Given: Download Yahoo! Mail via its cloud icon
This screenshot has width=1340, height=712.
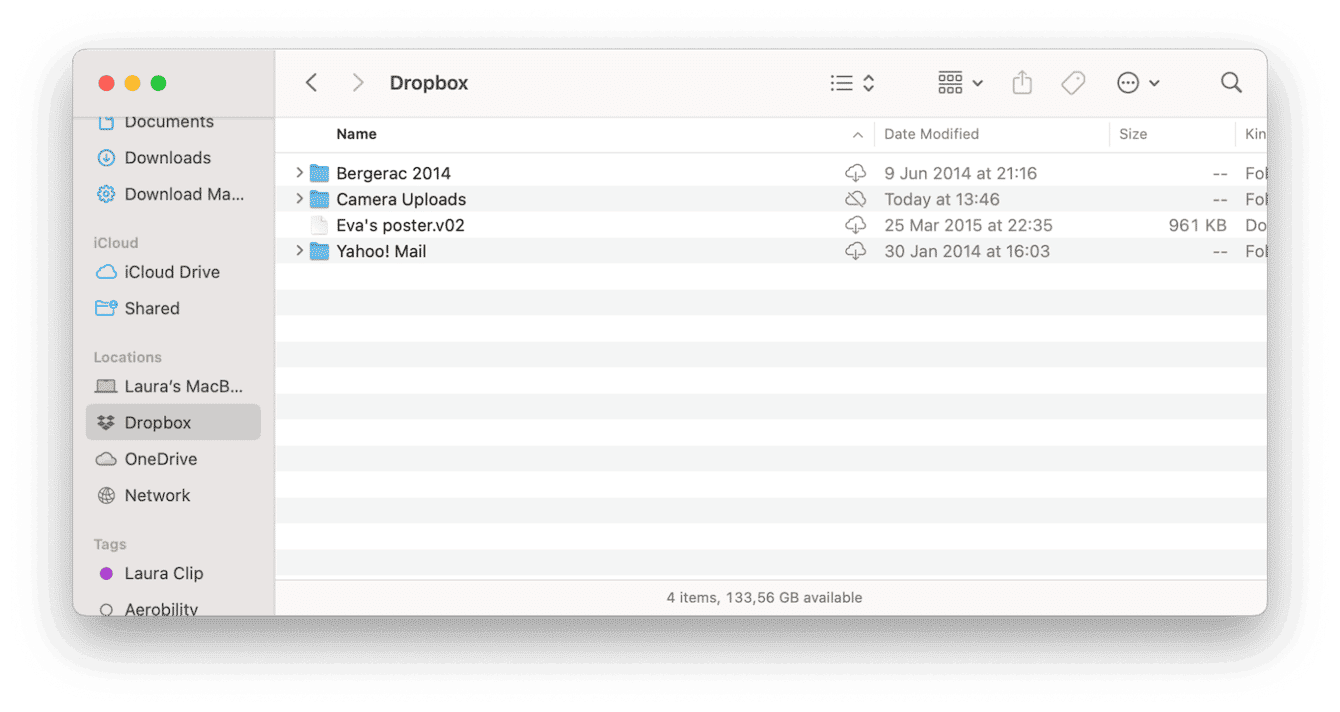Looking at the screenshot, I should tap(856, 251).
